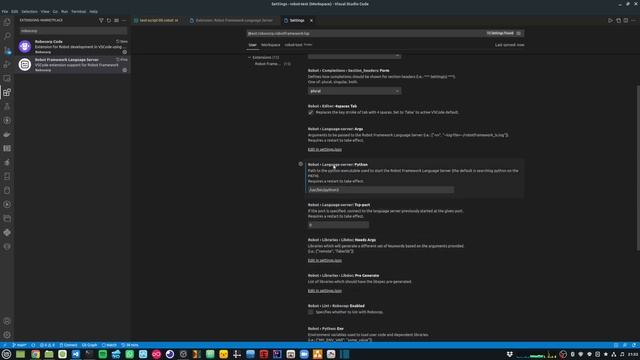The height and width of the screenshot is (360, 640).
Task: Click the Language-server Tcp-port input
Action: coord(338,225)
